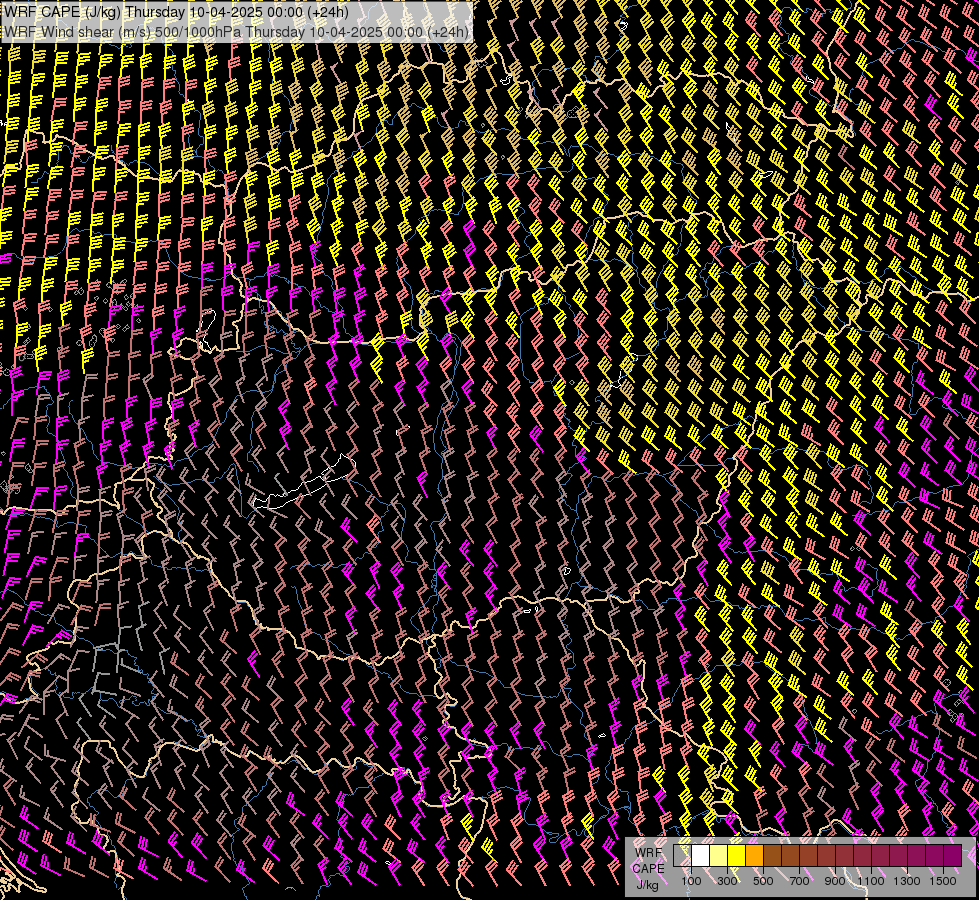Screen dimensions: 979x900
Task: Click the J/kg unit label in legend
Action: (x=648, y=885)
